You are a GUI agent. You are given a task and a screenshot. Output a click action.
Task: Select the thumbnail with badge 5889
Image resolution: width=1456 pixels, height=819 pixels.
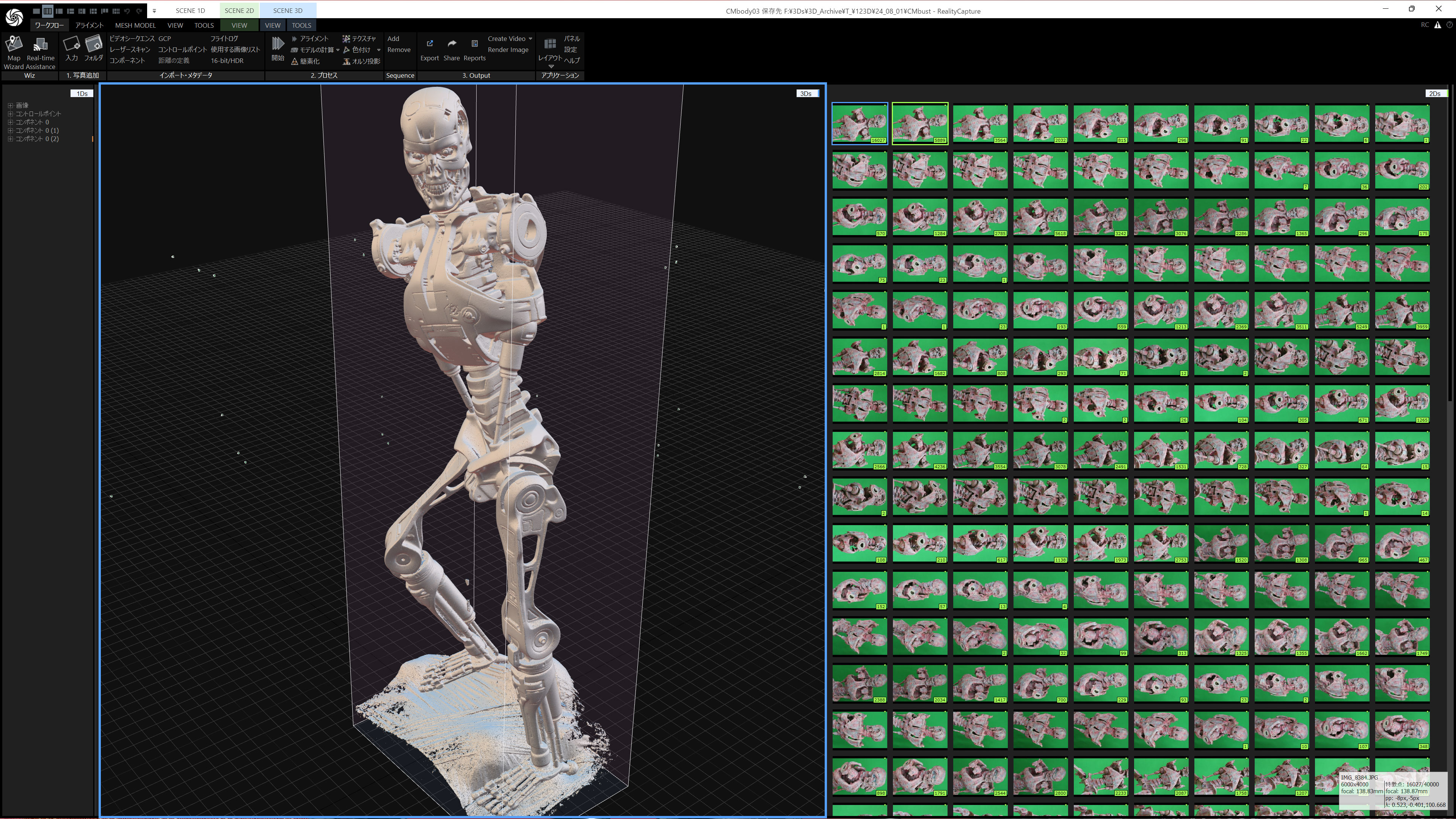[x=920, y=123]
